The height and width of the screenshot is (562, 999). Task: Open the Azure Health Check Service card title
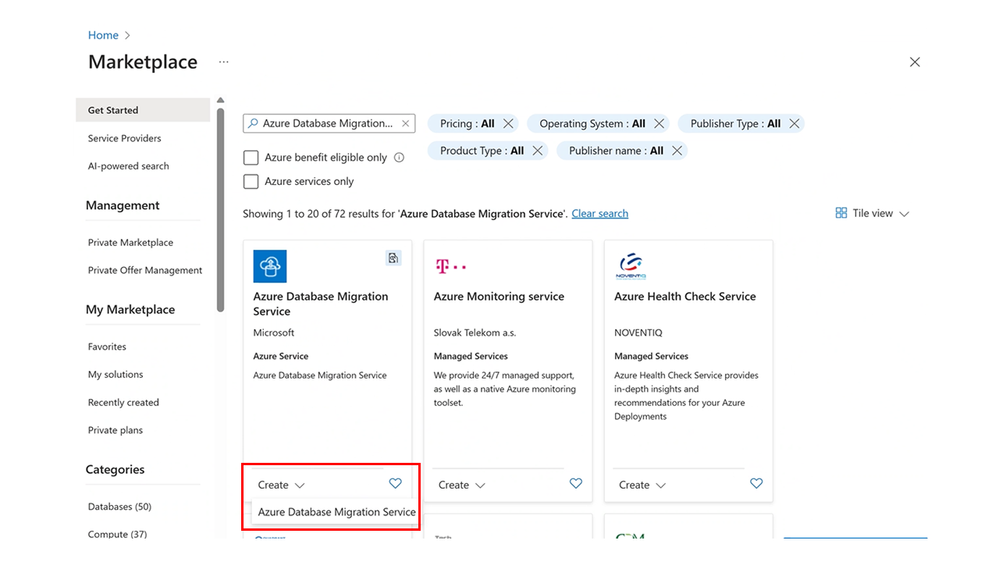click(685, 296)
